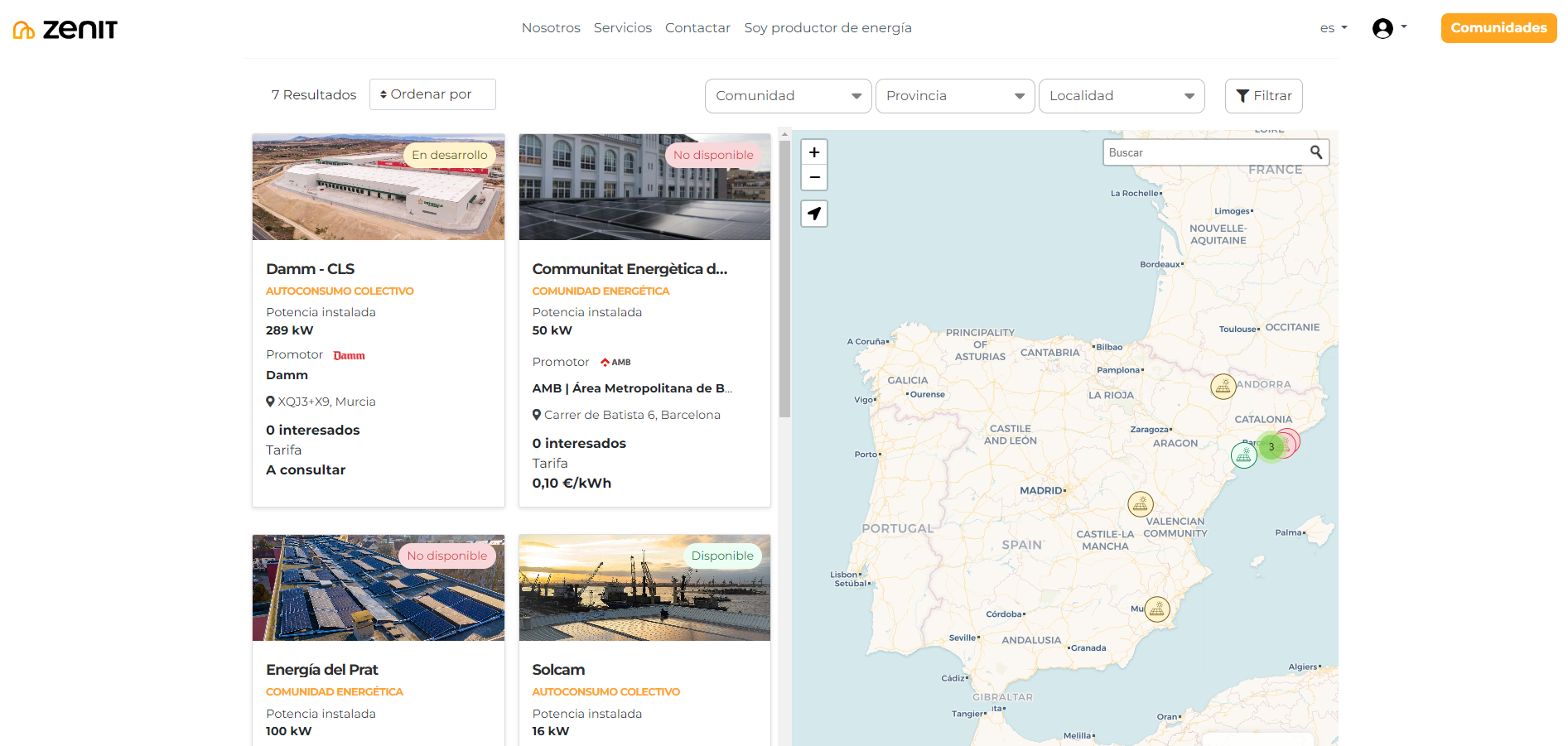Select Contactar in the navigation bar
This screenshot has width=1568, height=746.
click(697, 27)
